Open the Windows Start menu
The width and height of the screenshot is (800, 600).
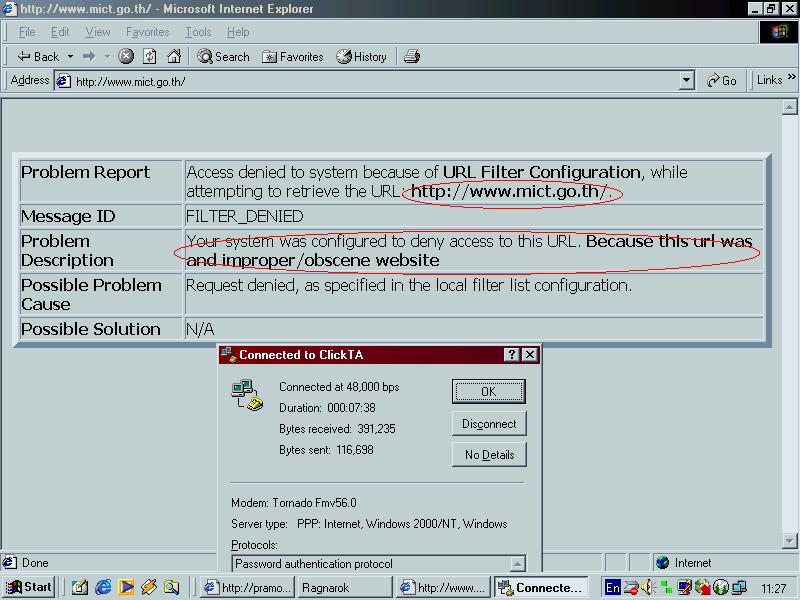click(29, 587)
